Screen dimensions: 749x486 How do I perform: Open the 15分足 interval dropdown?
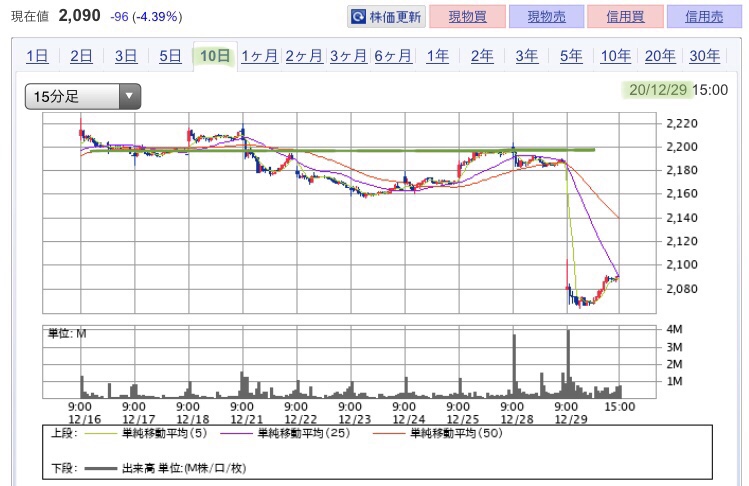[x=83, y=97]
